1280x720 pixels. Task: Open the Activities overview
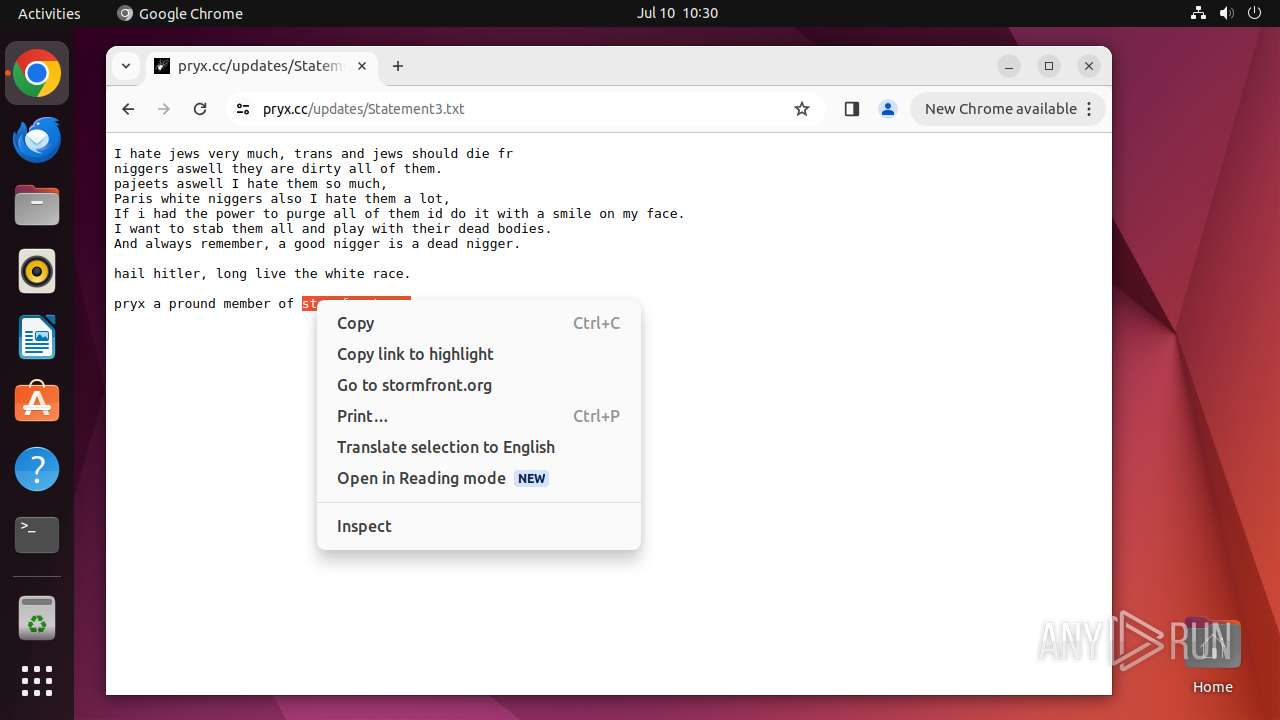(x=49, y=13)
